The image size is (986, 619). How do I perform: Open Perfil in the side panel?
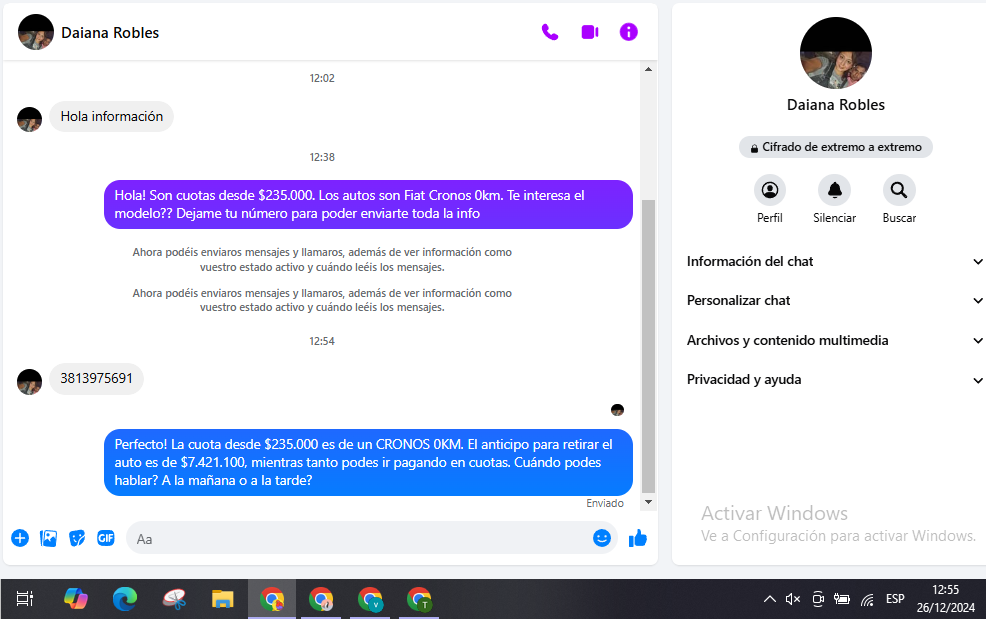tap(770, 190)
